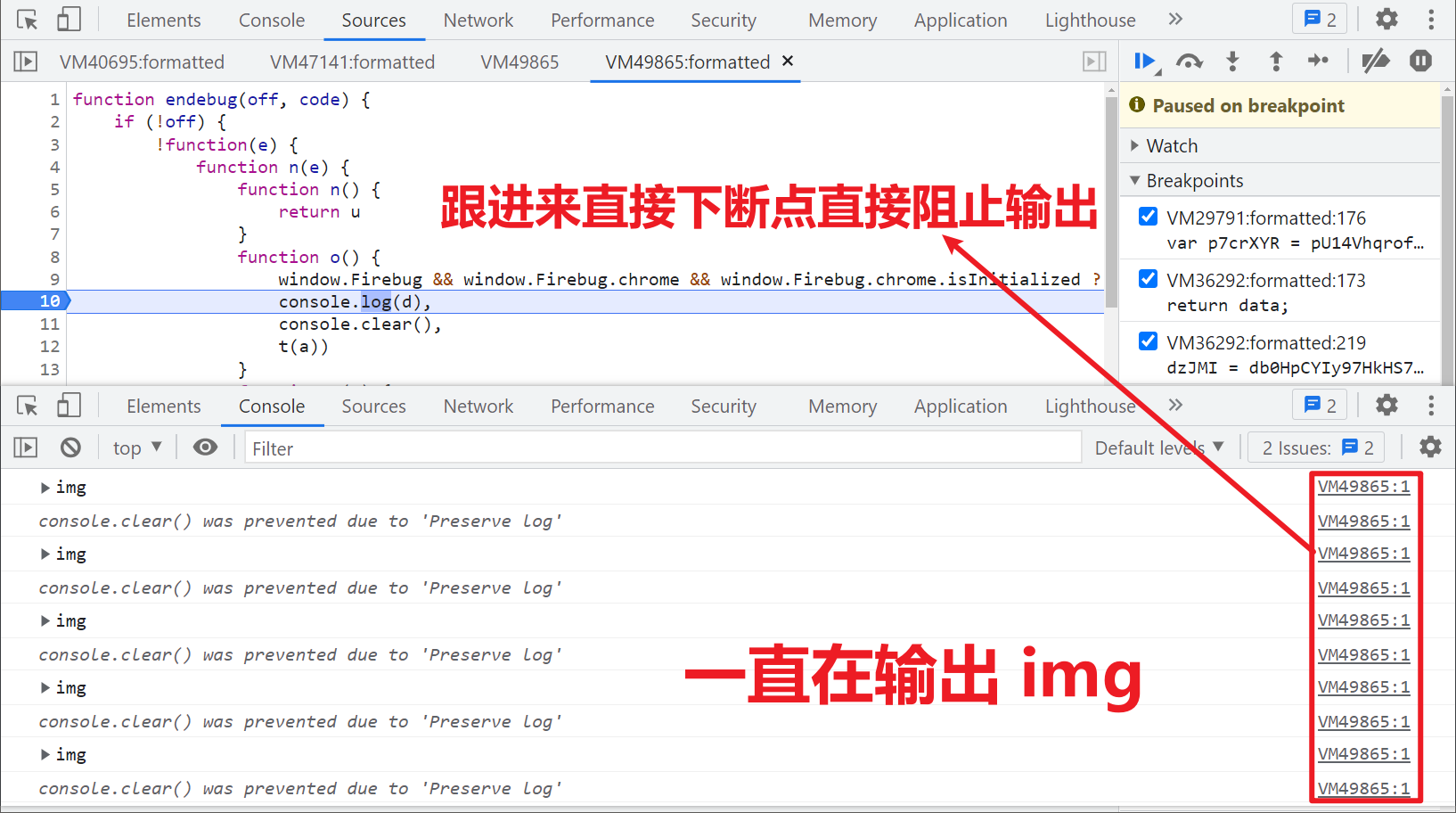Screen dimensions: 1456x813
Task: Focus the console Filter input
Action: [x=663, y=448]
